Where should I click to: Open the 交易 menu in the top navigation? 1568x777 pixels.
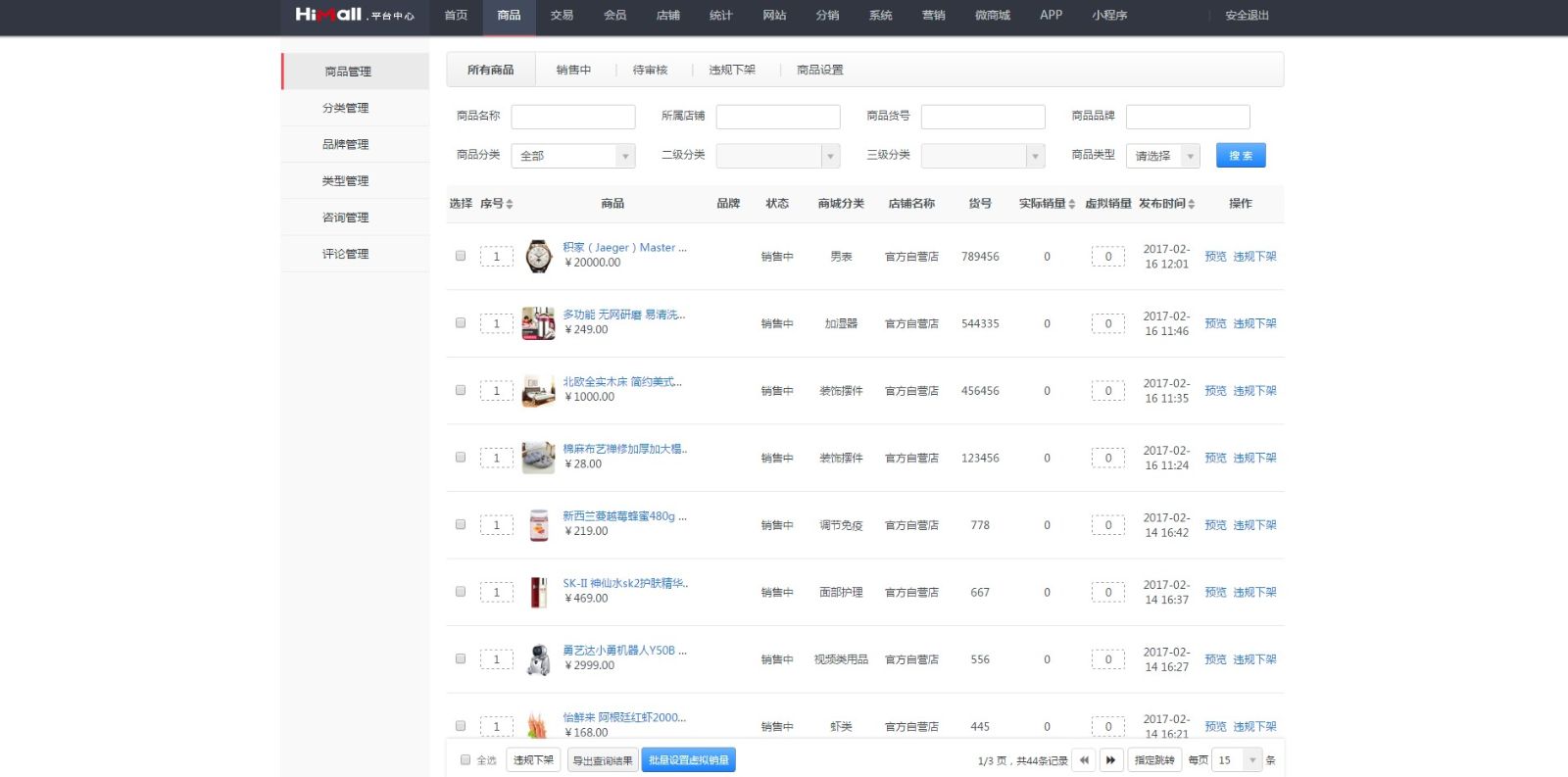pyautogui.click(x=562, y=16)
